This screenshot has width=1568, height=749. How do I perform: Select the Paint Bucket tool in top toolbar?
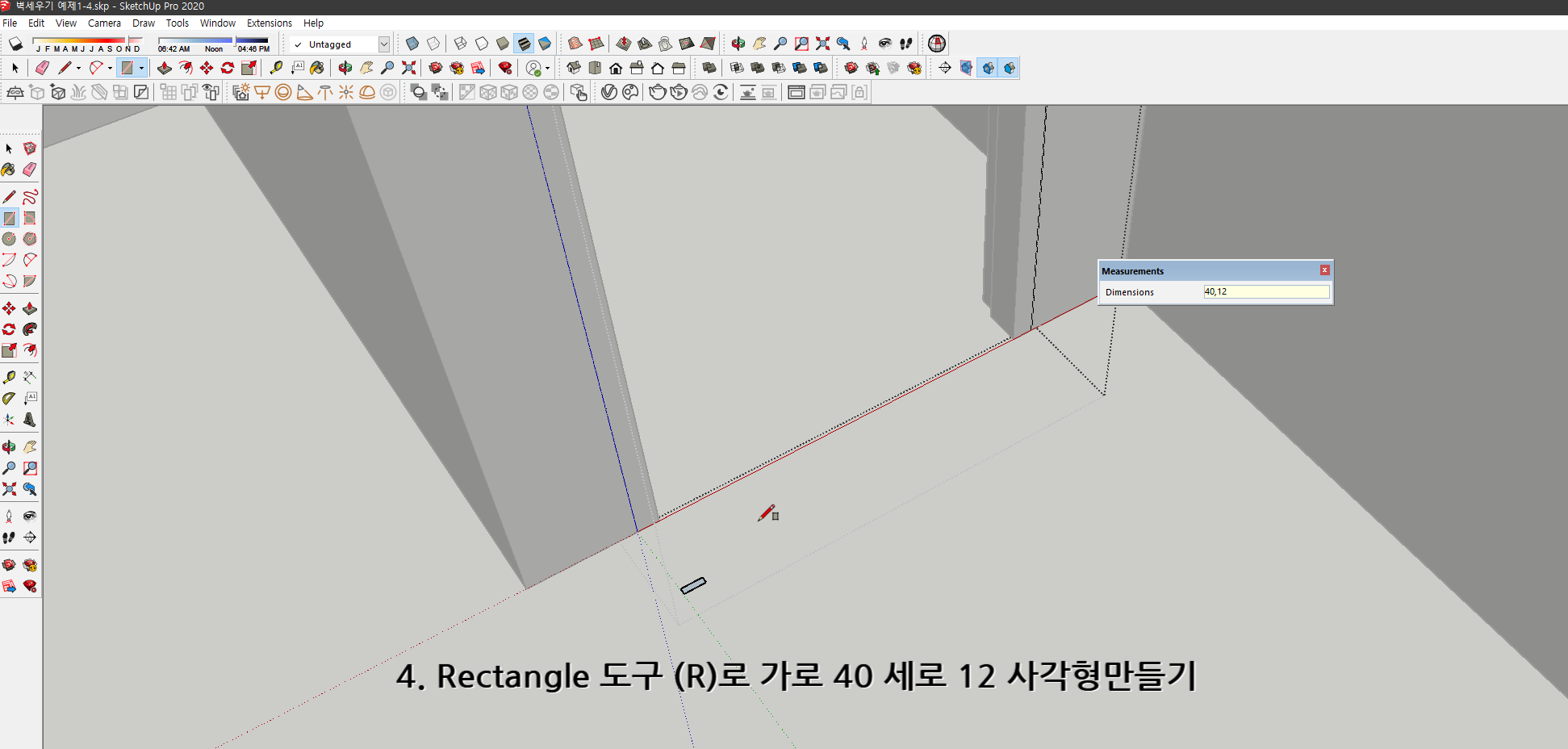317,68
